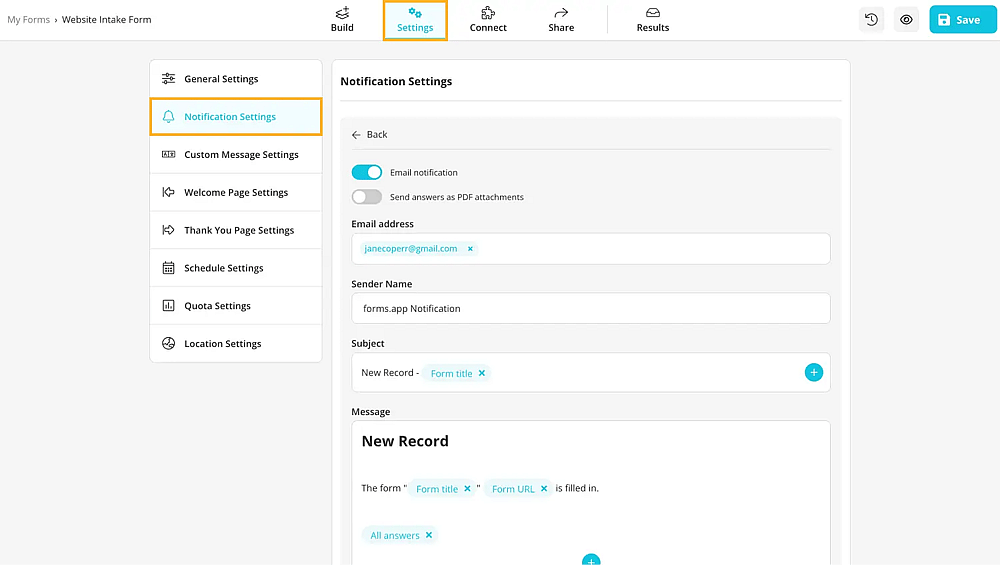Open Thank You Page Settings
The image size is (1000, 565).
[236, 230]
